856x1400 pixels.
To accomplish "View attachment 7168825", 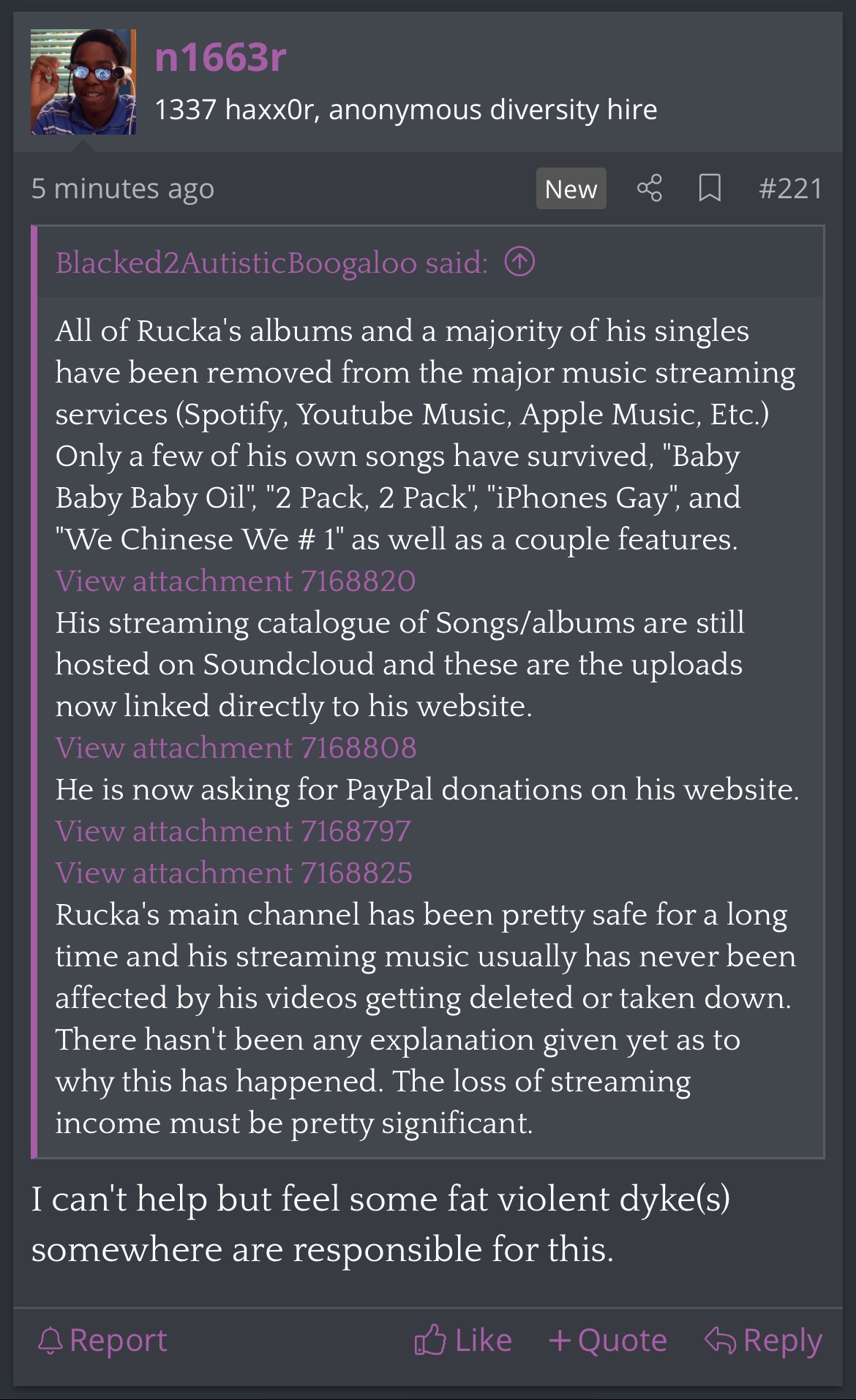I will pyautogui.click(x=234, y=873).
